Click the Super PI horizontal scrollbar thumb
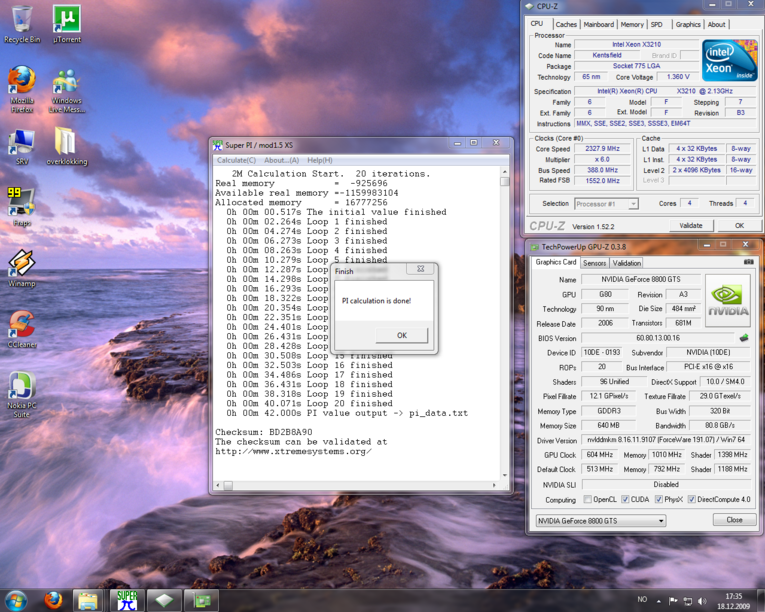The height and width of the screenshot is (612, 765). pos(228,486)
